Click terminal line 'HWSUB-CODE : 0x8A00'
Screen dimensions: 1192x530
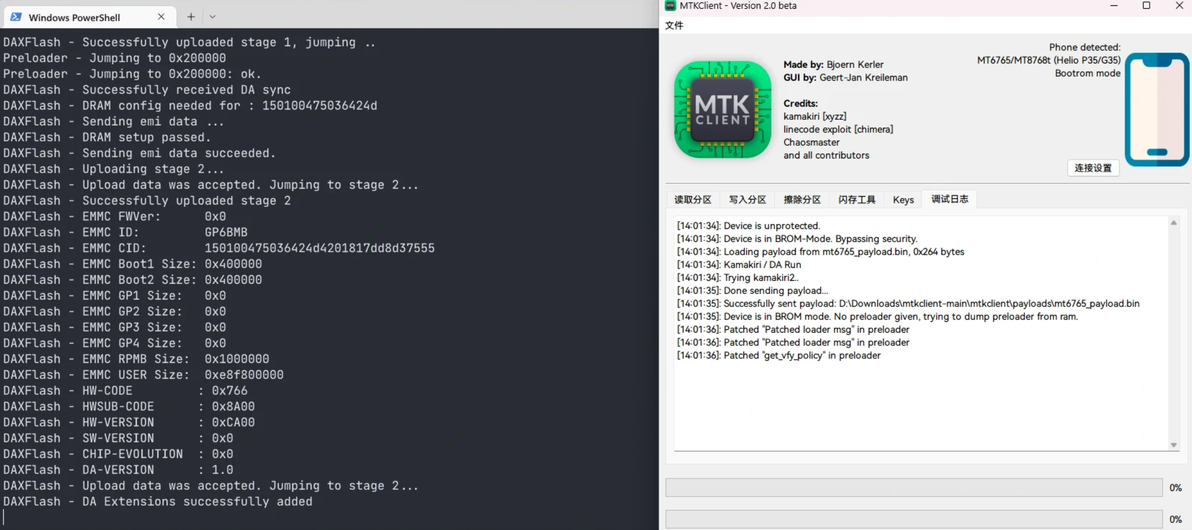[128, 407]
